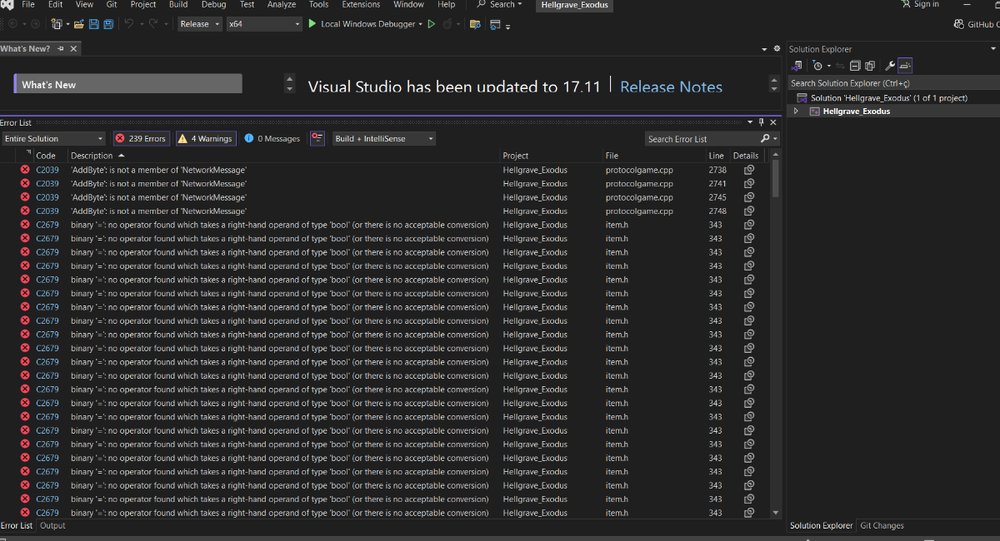Open the Entire Solution scope dropdown
This screenshot has width=1000, height=541.
pos(53,139)
